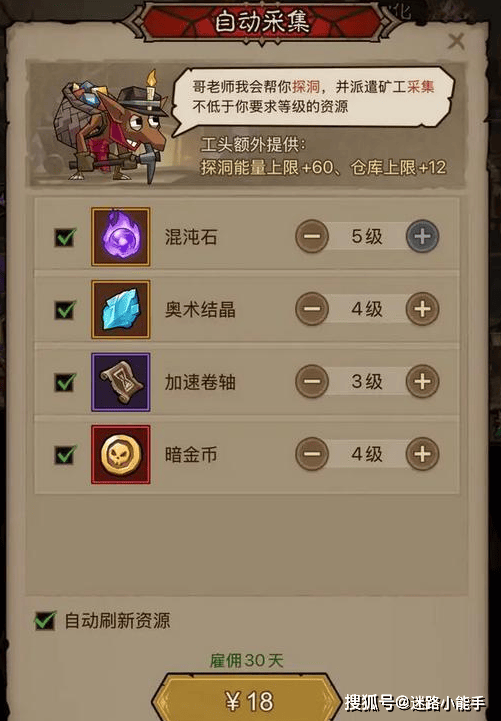Image resolution: width=501 pixels, height=721 pixels.
Task: Uncheck the 混沌石 collection checkbox
Action: pos(65,237)
